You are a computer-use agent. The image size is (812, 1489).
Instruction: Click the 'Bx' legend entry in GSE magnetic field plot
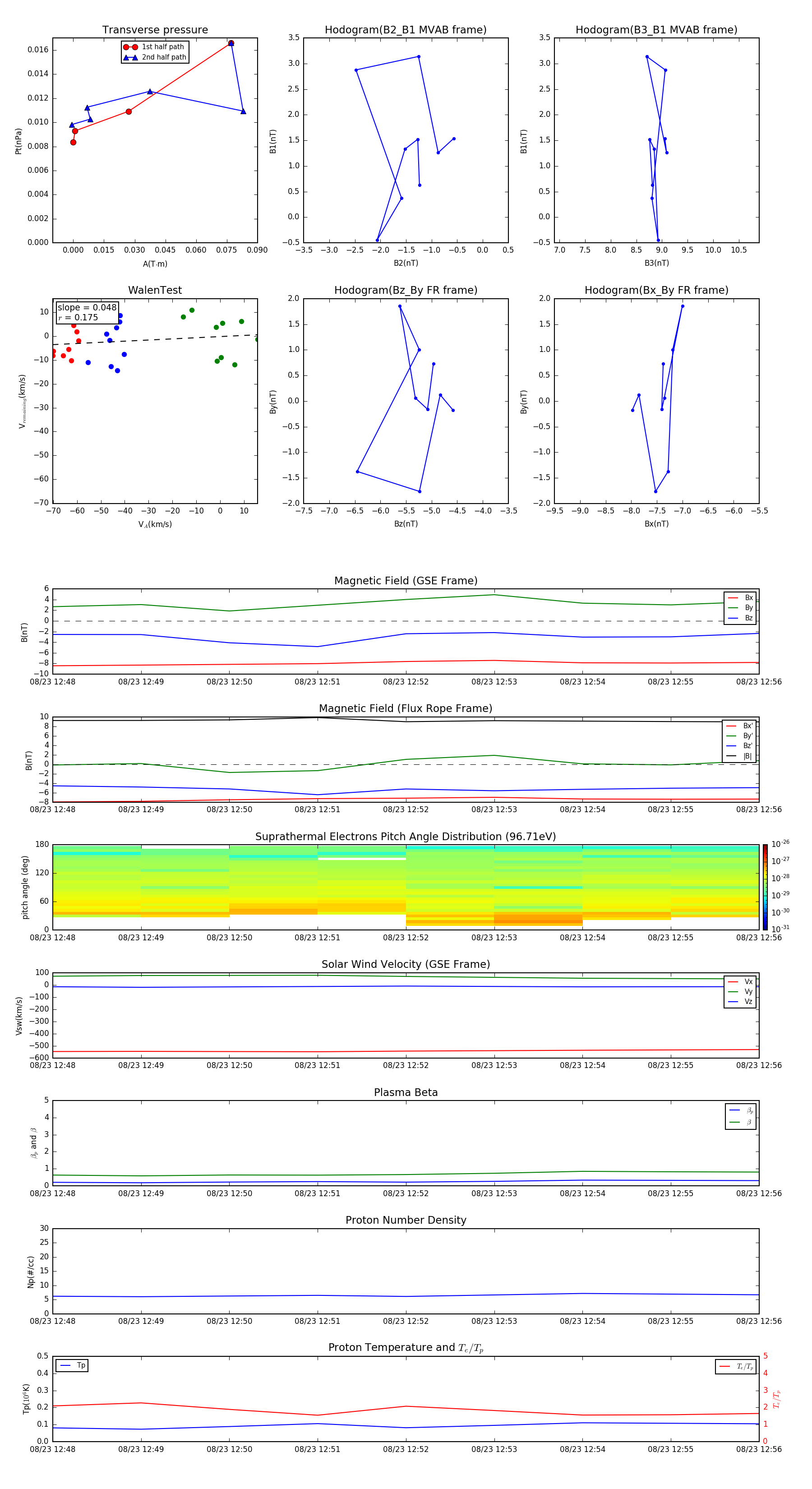740,598
